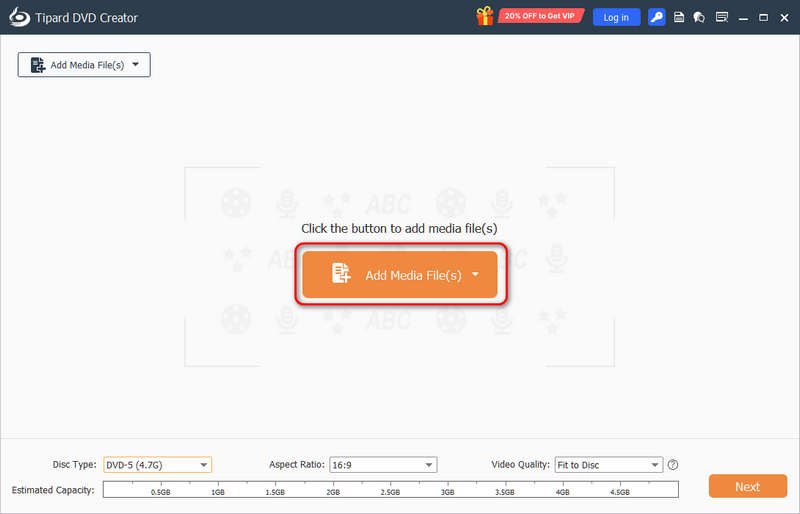Expand the orange Add Media File(s) dropdown arrow
Screen dimensions: 800x514
coord(475,275)
